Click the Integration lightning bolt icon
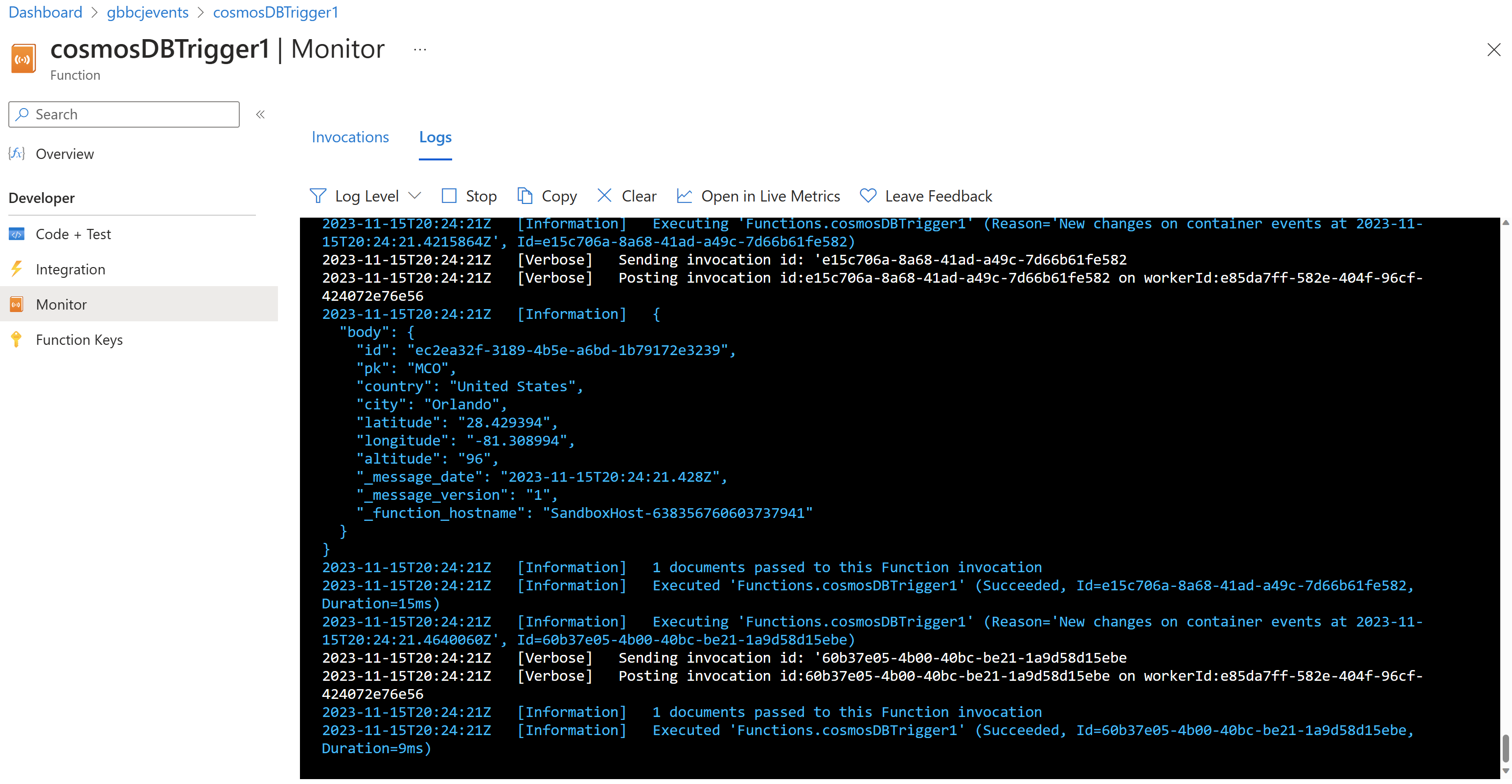 pyautogui.click(x=17, y=269)
